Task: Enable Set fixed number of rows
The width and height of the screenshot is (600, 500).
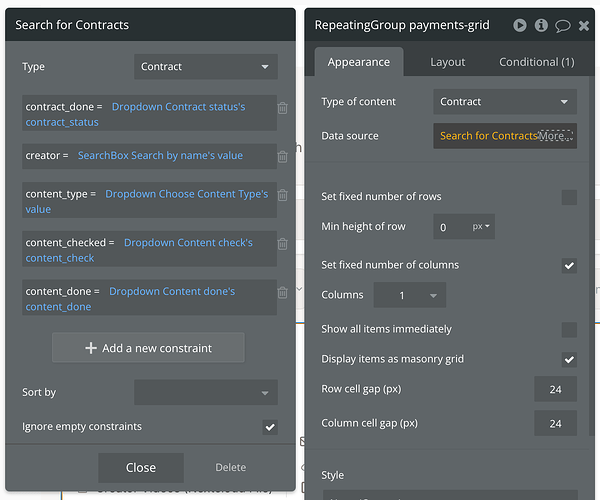Action: click(569, 197)
